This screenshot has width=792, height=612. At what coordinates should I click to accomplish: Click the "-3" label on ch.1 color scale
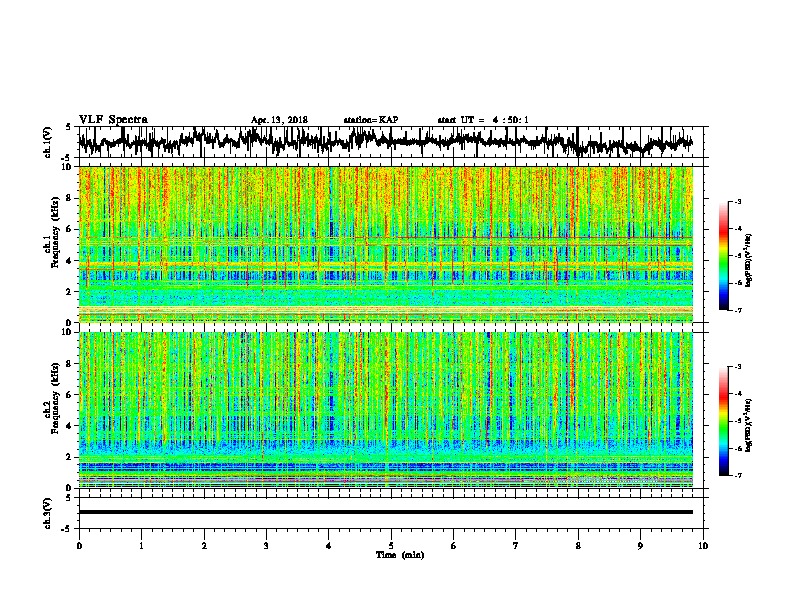(737, 201)
